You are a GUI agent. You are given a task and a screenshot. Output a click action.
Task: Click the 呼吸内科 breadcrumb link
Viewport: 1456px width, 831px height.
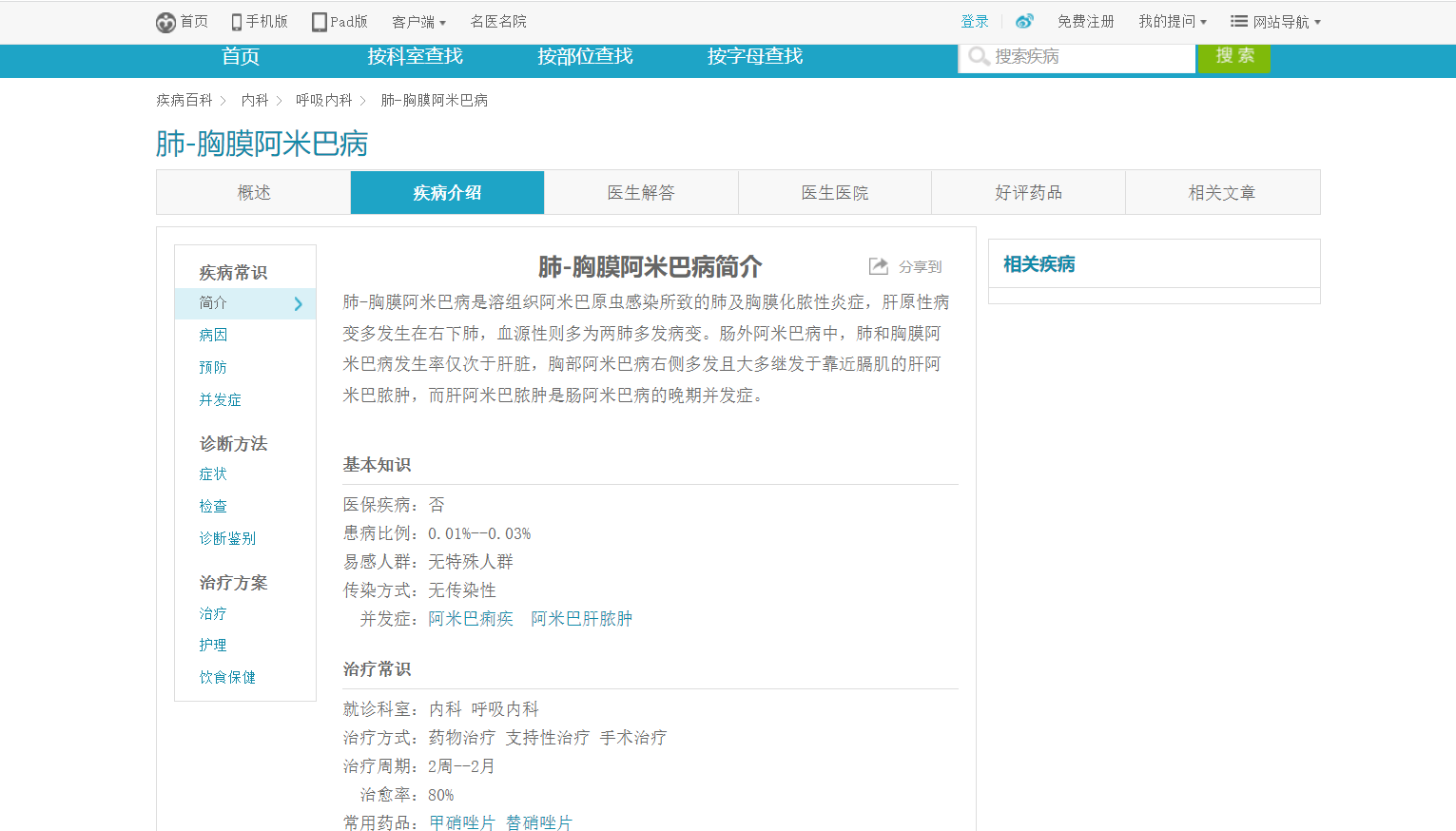click(x=324, y=100)
